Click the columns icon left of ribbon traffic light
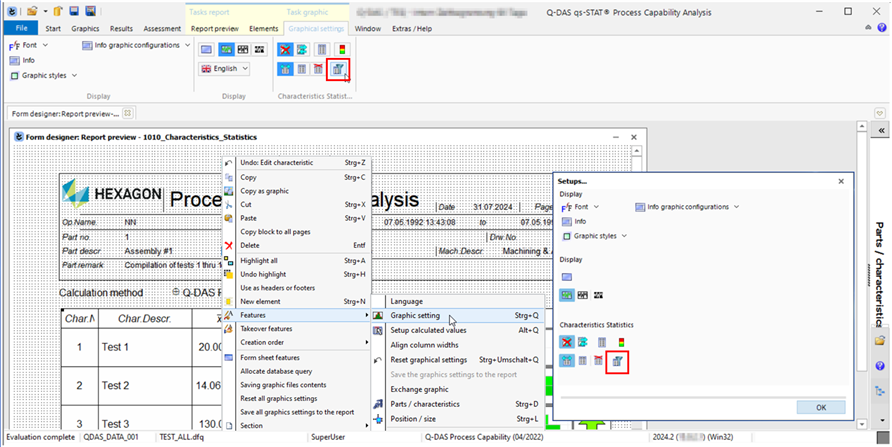Image resolution: width=892 pixels, height=447 pixels. tap(321, 50)
